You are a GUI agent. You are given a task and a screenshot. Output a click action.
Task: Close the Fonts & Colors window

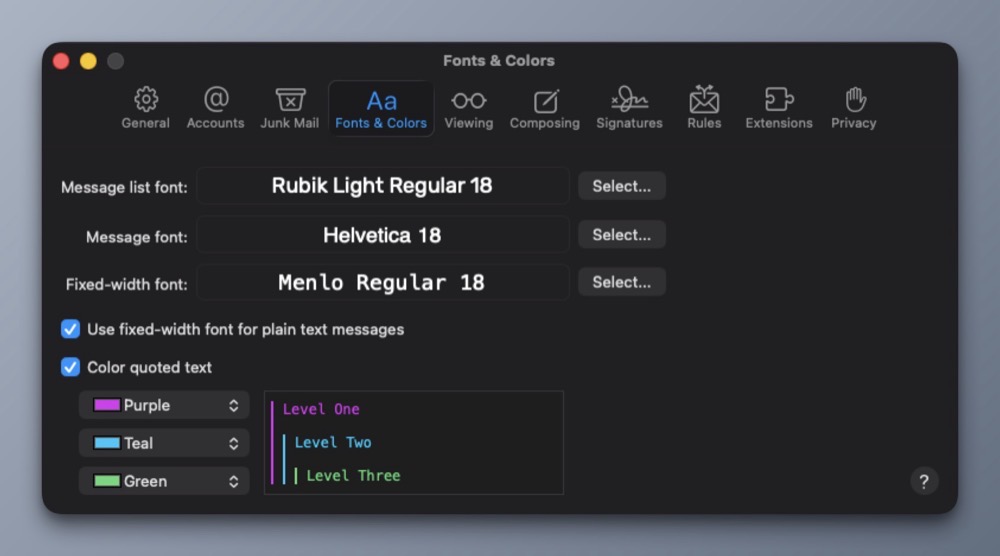[x=61, y=61]
